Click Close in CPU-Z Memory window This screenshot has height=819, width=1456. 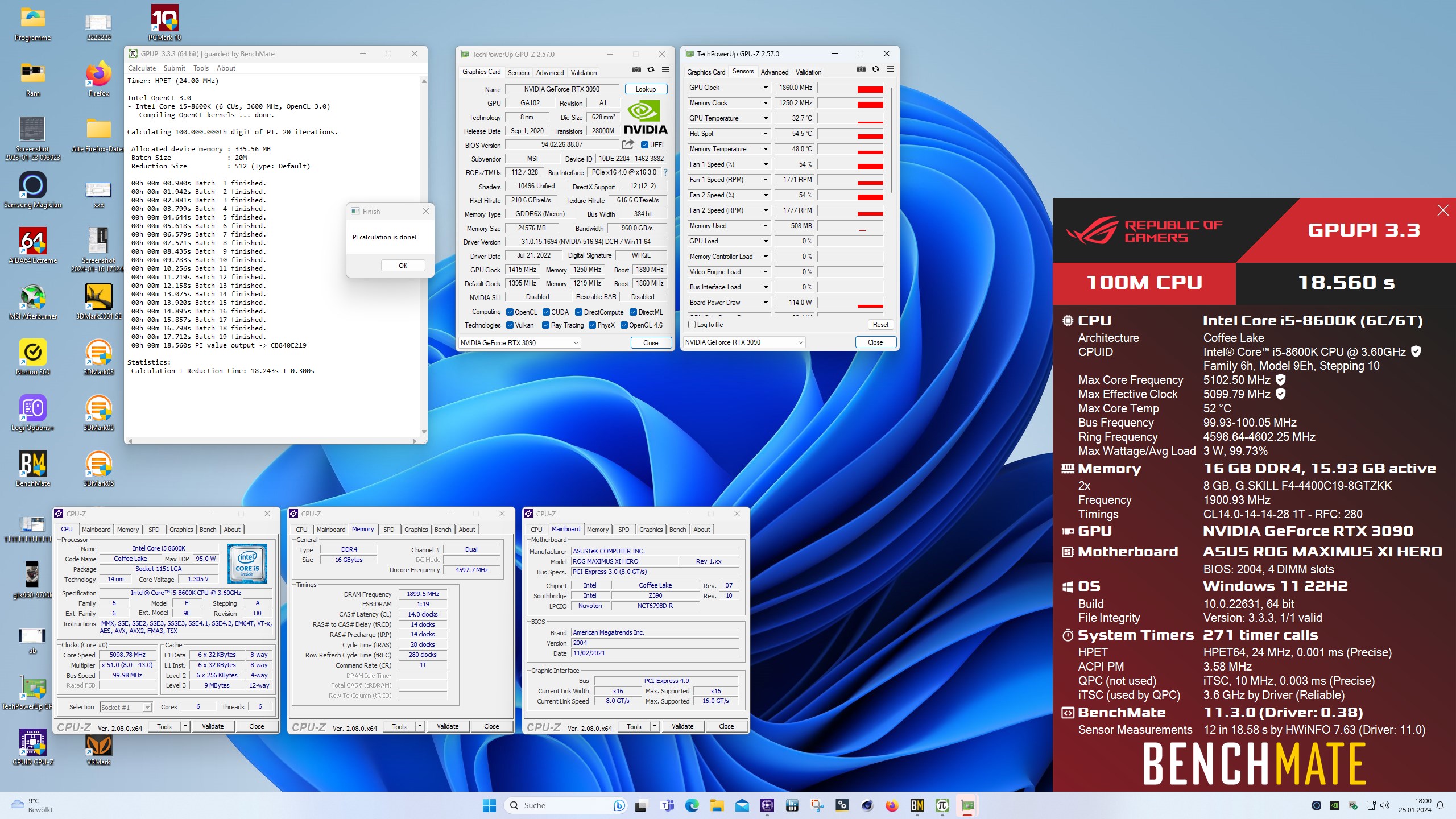coord(491,726)
